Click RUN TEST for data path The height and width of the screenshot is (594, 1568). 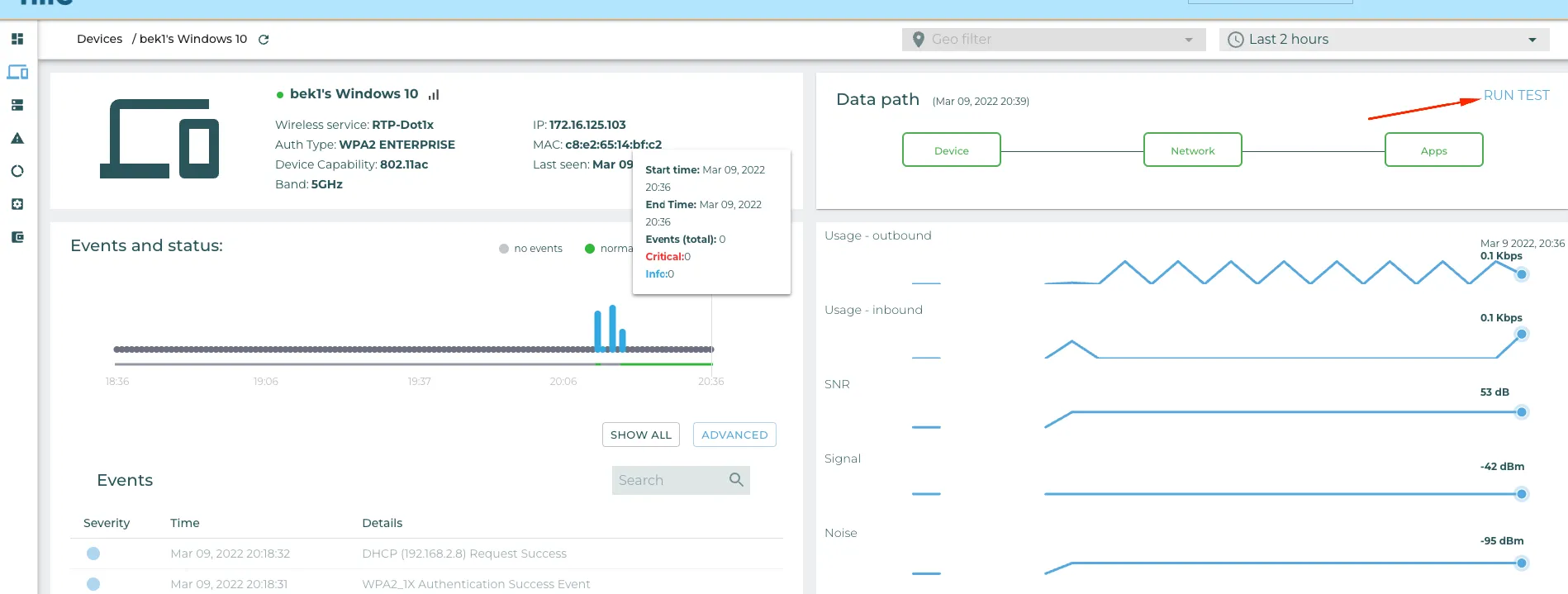coord(1517,95)
